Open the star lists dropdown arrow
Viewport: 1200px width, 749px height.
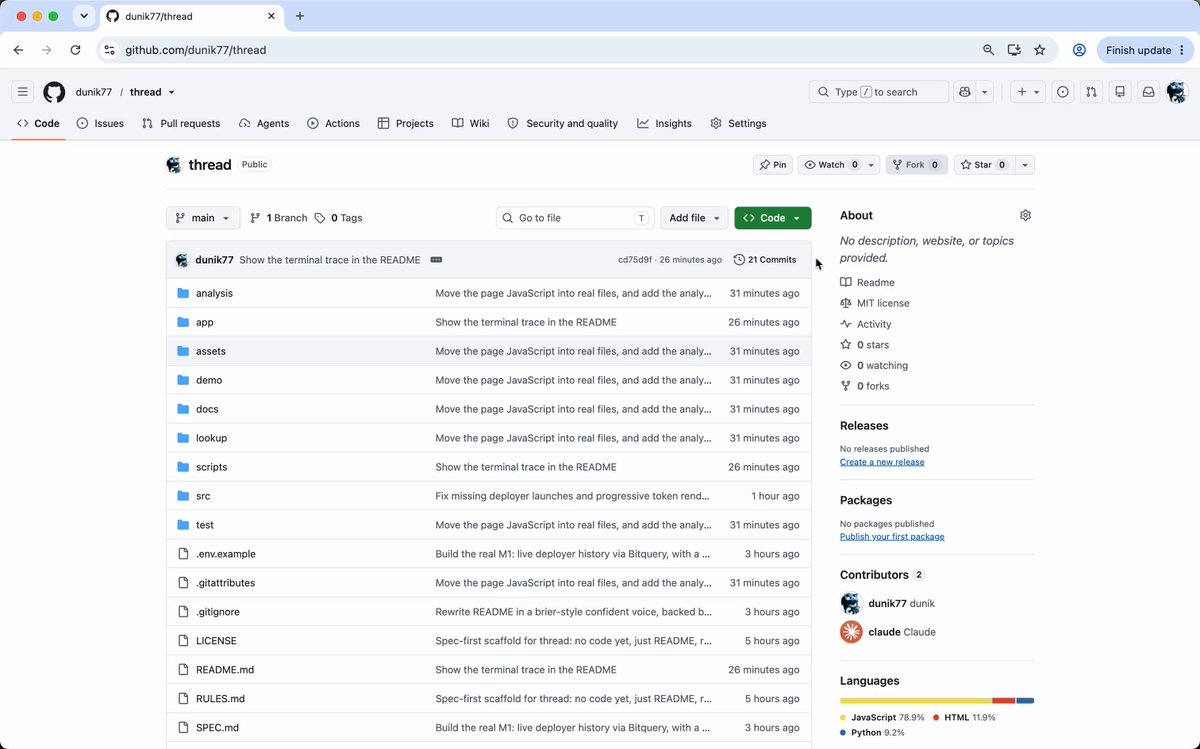1025,165
